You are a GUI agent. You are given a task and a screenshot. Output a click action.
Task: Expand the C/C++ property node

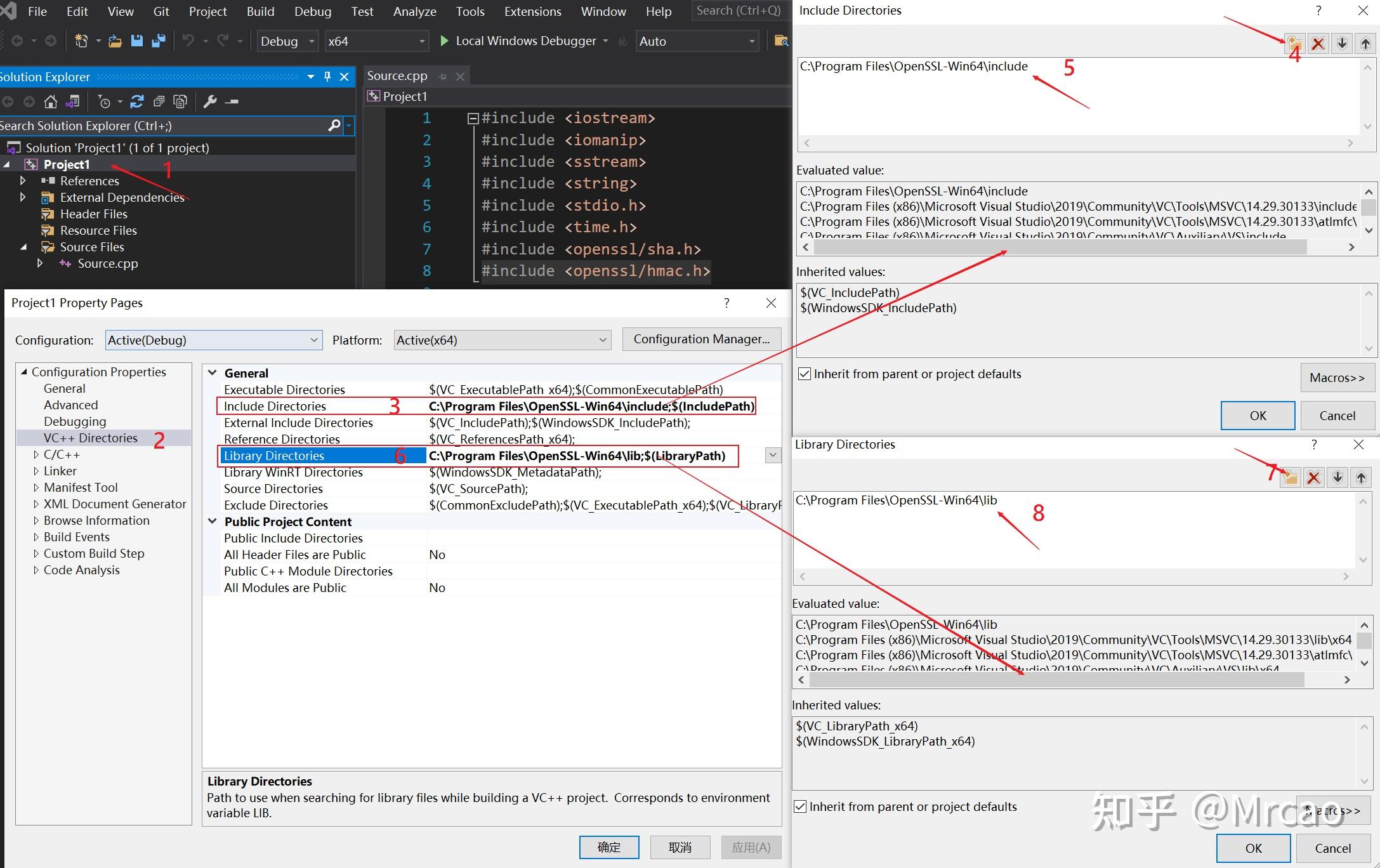pos(36,454)
